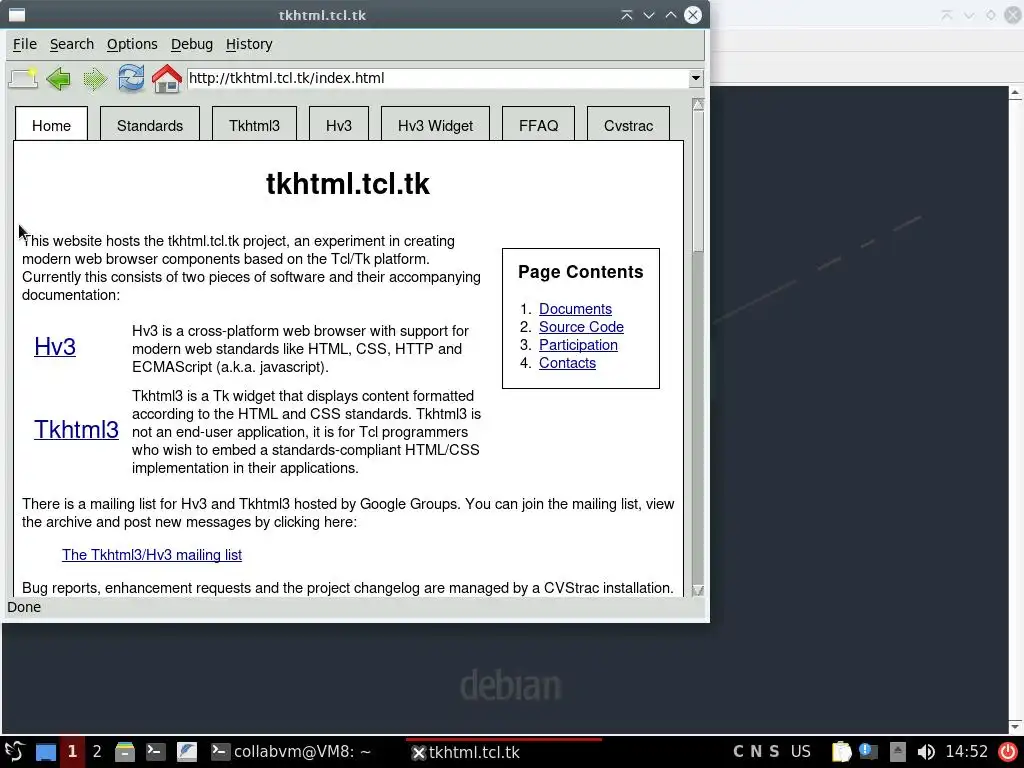The width and height of the screenshot is (1024, 768).
Task: Follow the large Tkhtml3 link
Action: pyautogui.click(x=76, y=430)
